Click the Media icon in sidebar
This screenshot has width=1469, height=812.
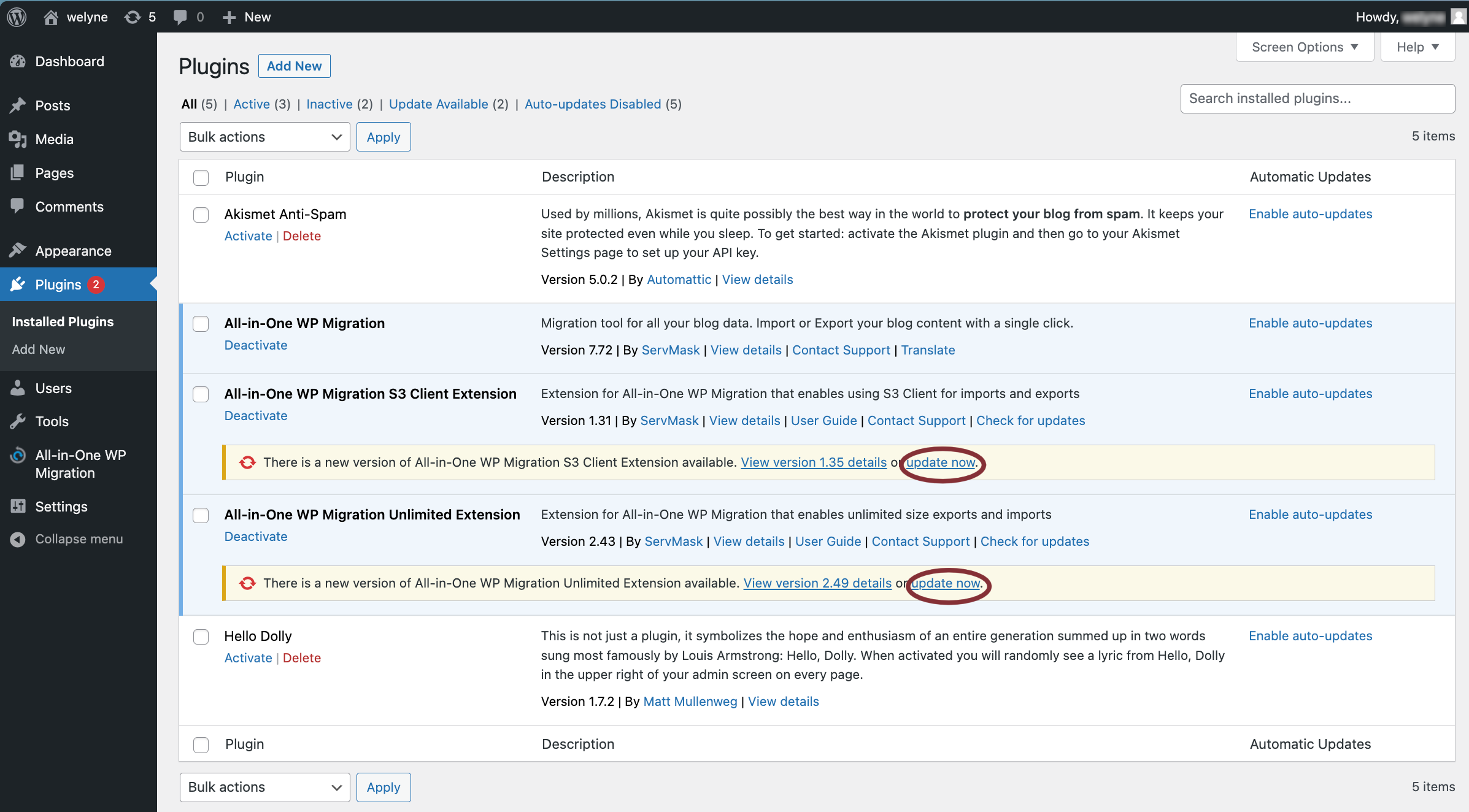tap(18, 139)
